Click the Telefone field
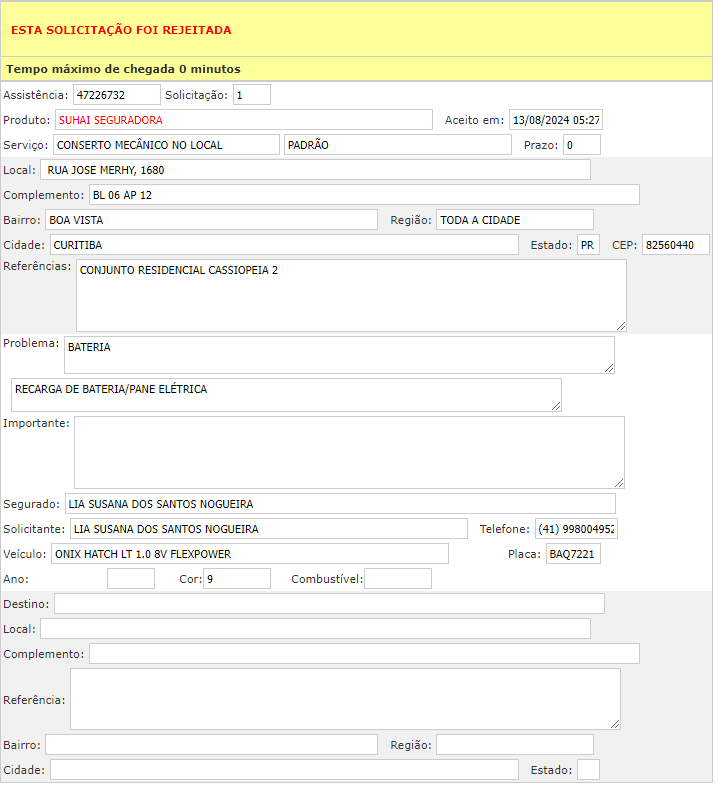This screenshot has height=790, width=719. [x=576, y=529]
